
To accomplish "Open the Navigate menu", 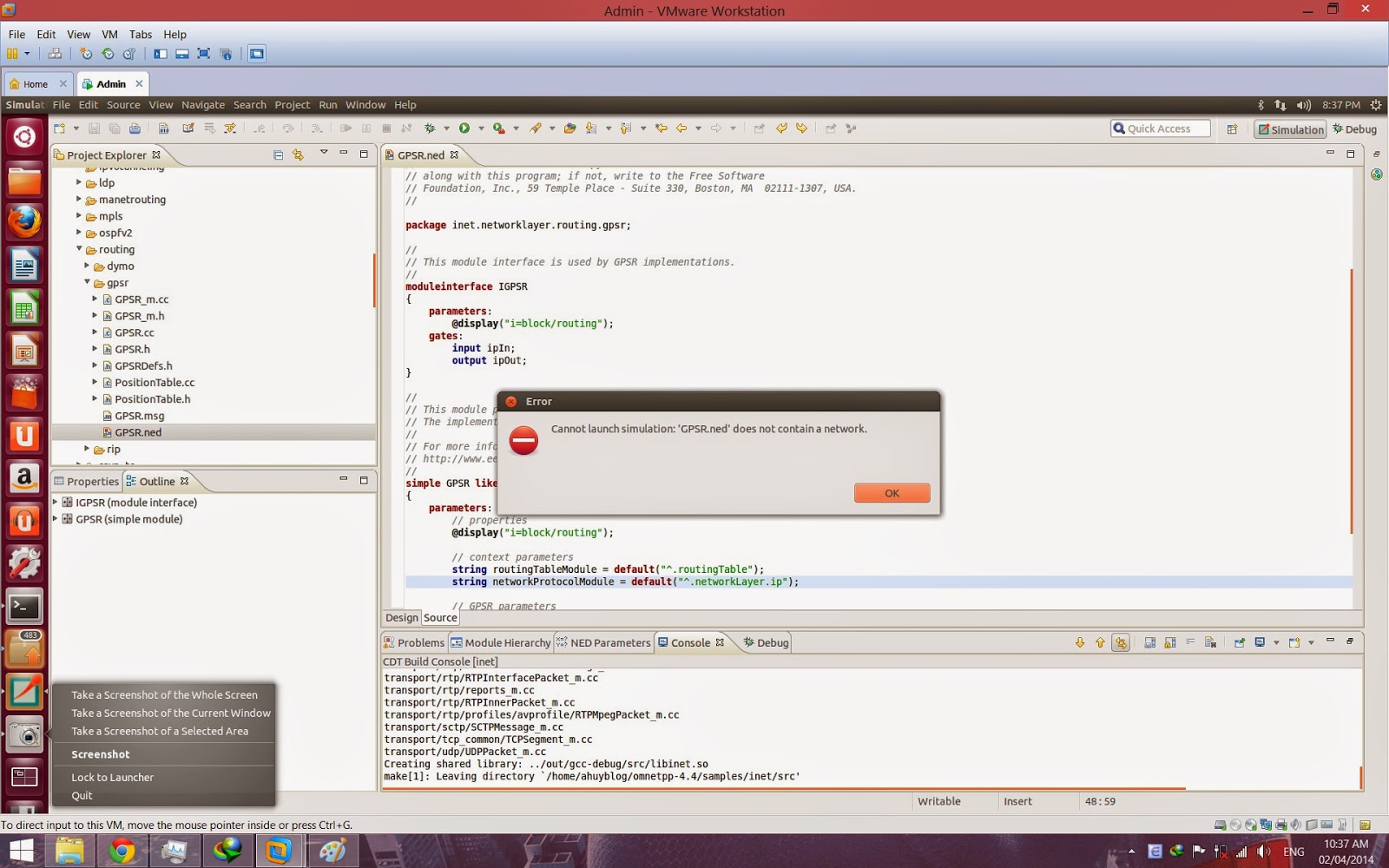I will 203,105.
